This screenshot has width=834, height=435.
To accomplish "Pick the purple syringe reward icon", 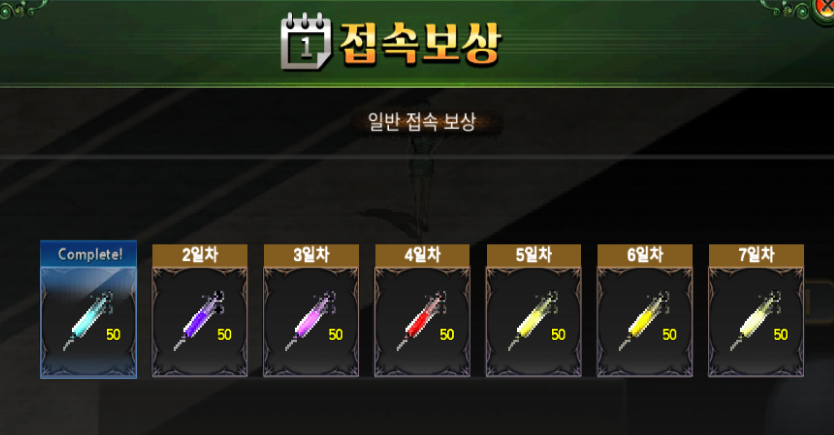I will tap(199, 320).
